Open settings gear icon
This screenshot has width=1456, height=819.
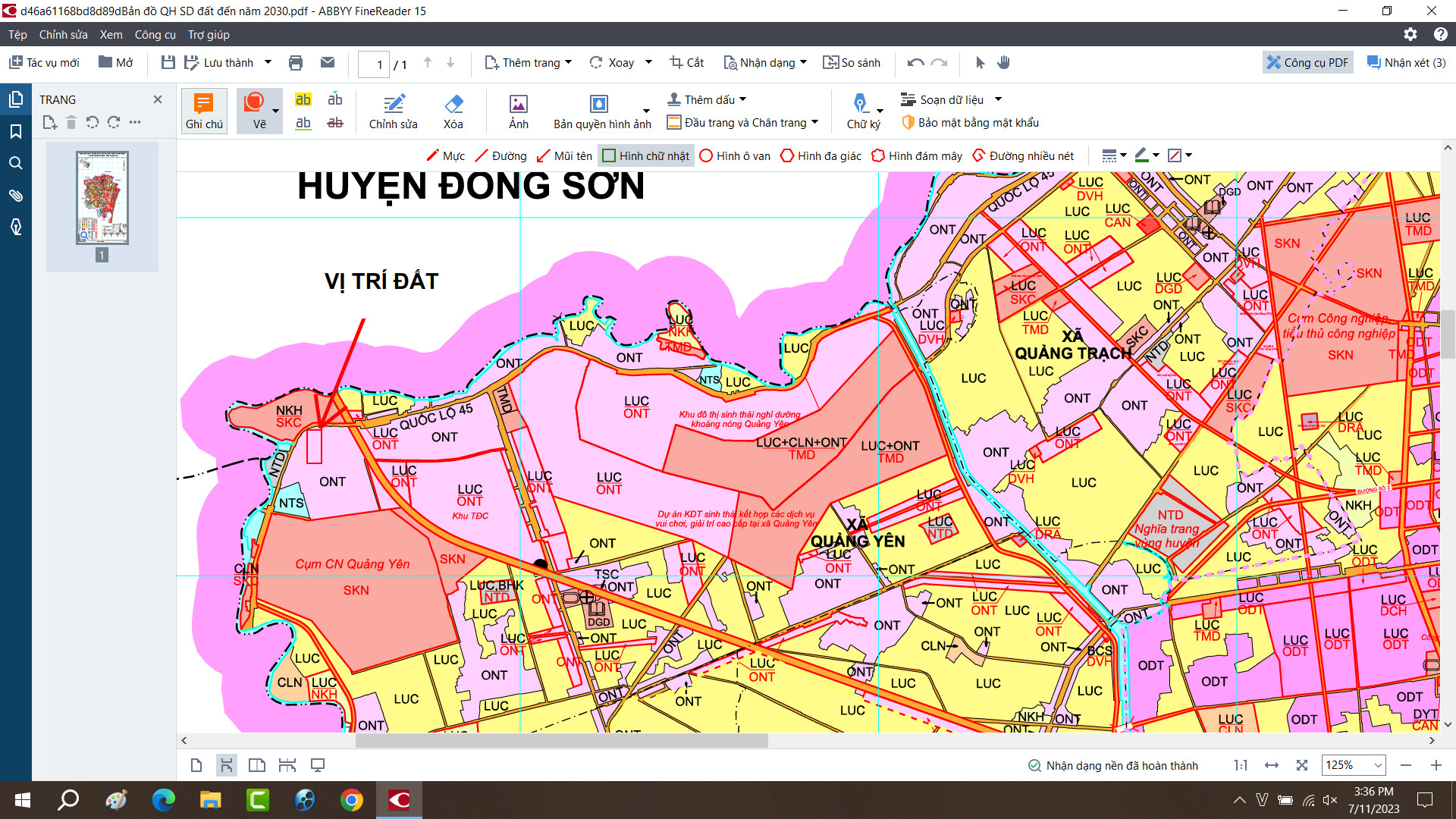(x=1410, y=34)
